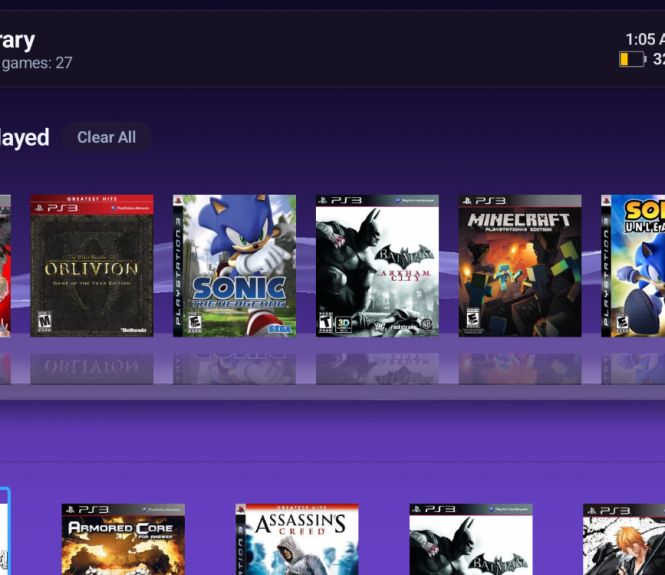Open Batman Arkham City in library grid

471,539
